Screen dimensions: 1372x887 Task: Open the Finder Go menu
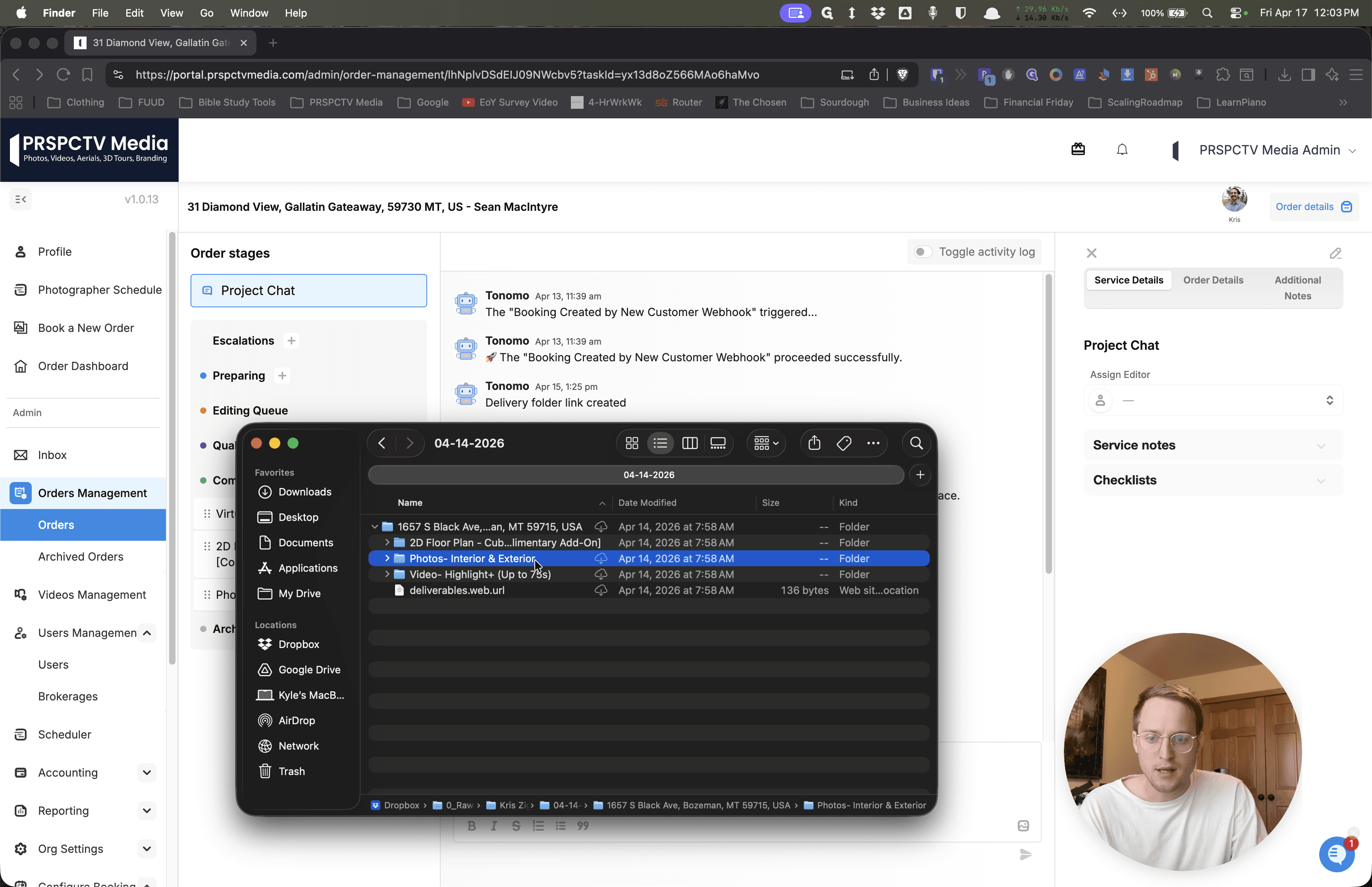coord(207,13)
